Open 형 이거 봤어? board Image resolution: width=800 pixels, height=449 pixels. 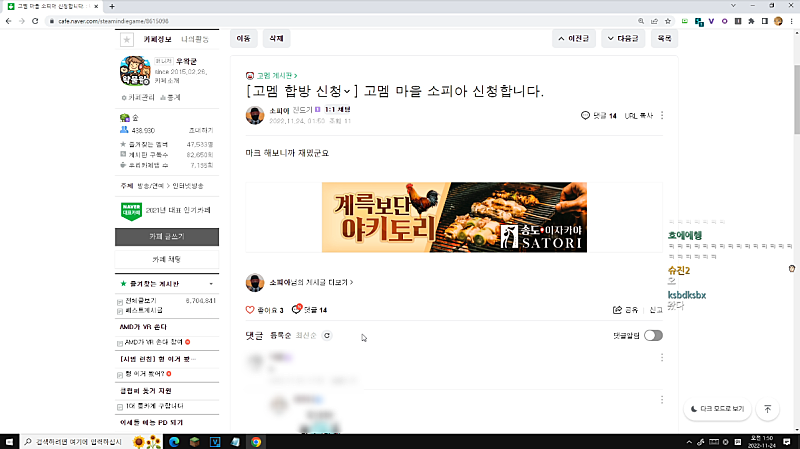pyautogui.click(x=144, y=374)
